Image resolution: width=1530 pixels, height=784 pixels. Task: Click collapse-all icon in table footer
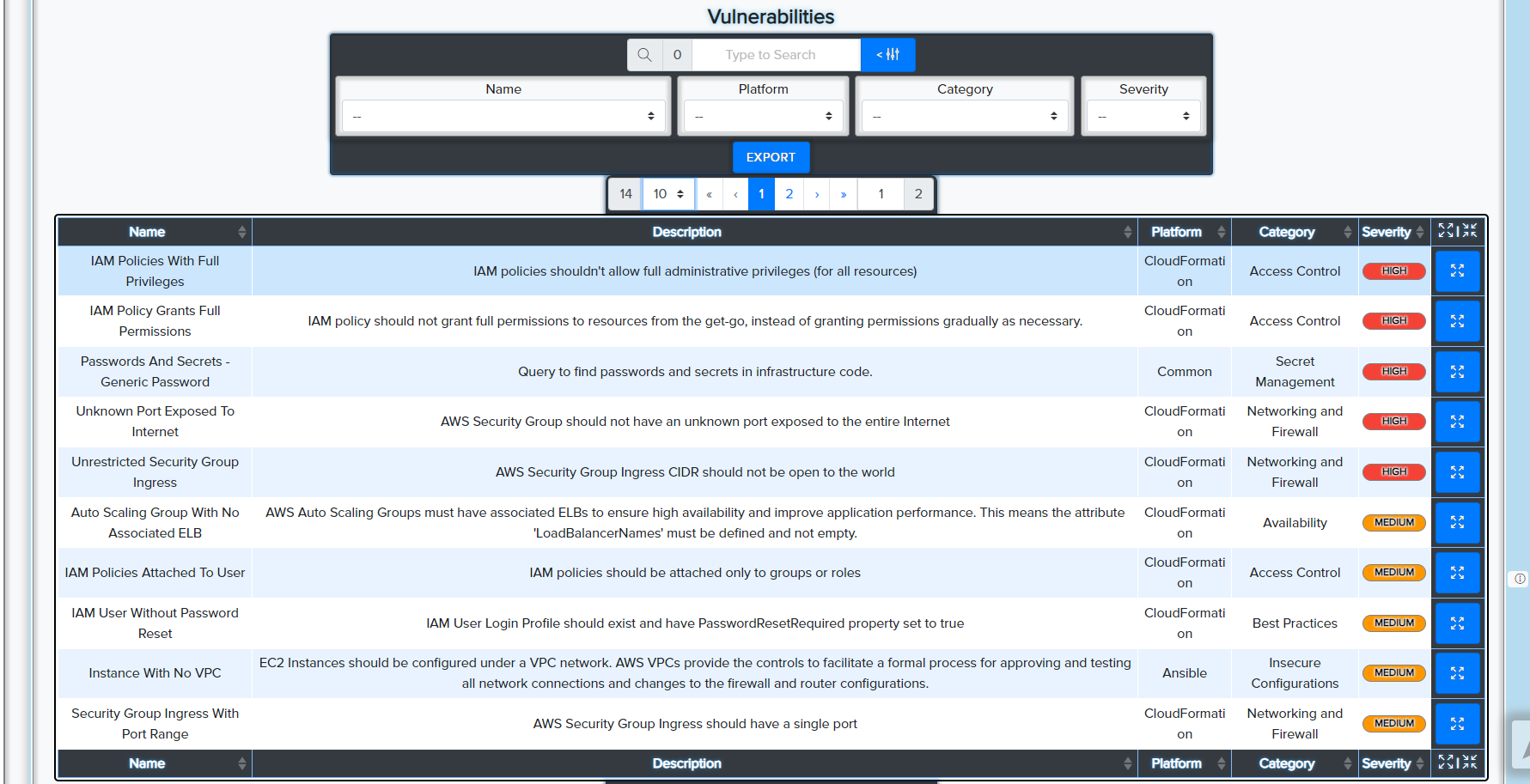point(1470,763)
